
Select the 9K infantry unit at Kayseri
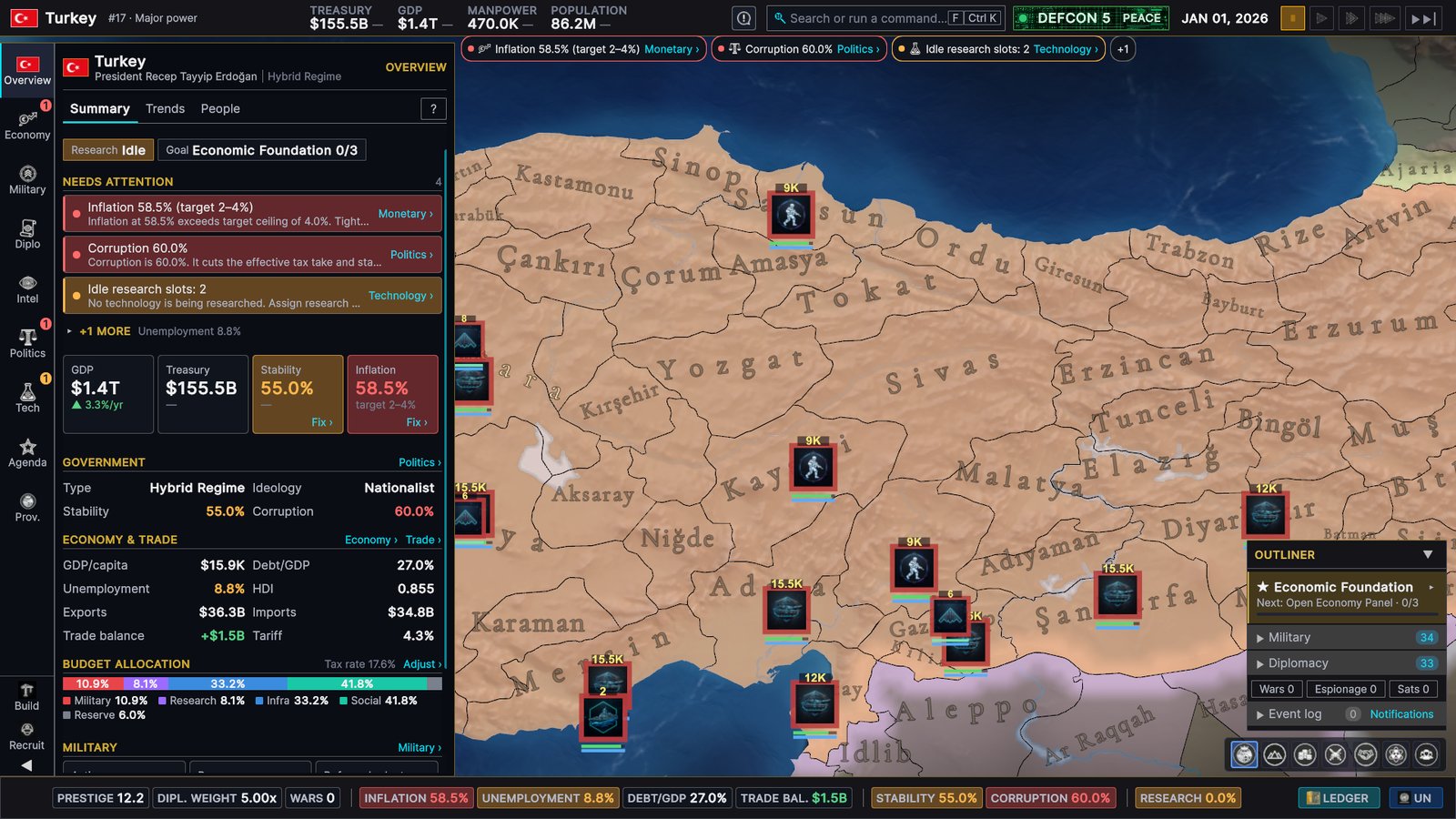[813, 468]
